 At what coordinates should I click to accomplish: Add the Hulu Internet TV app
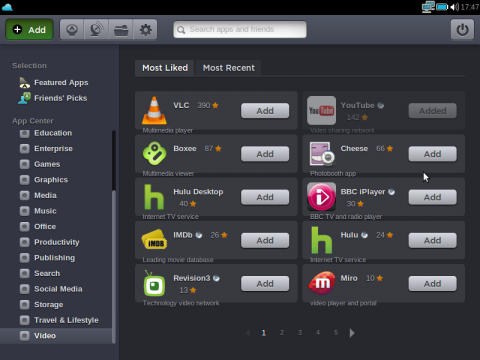[433, 240]
